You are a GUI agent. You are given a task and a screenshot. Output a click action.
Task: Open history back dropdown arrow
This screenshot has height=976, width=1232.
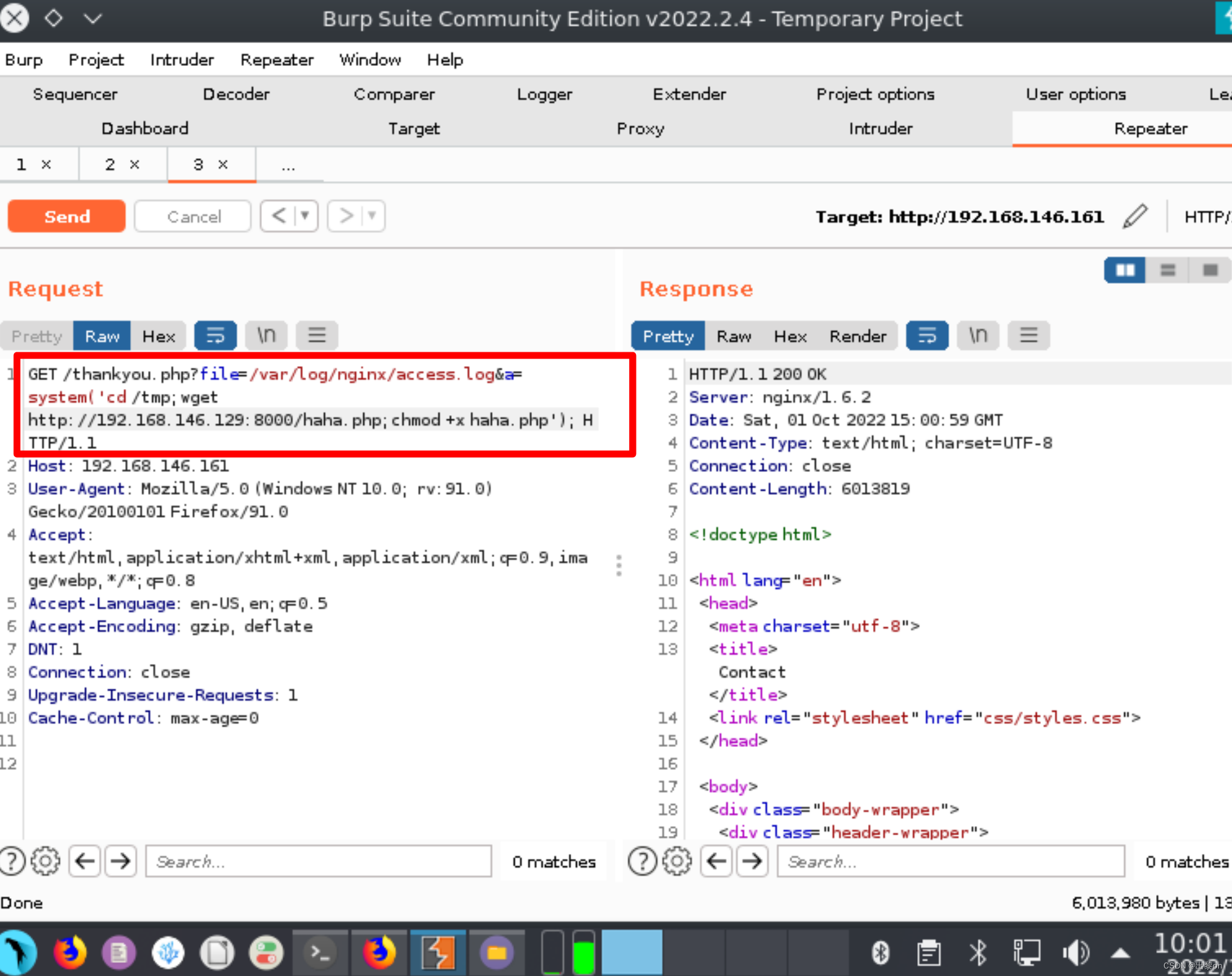pyautogui.click(x=306, y=216)
